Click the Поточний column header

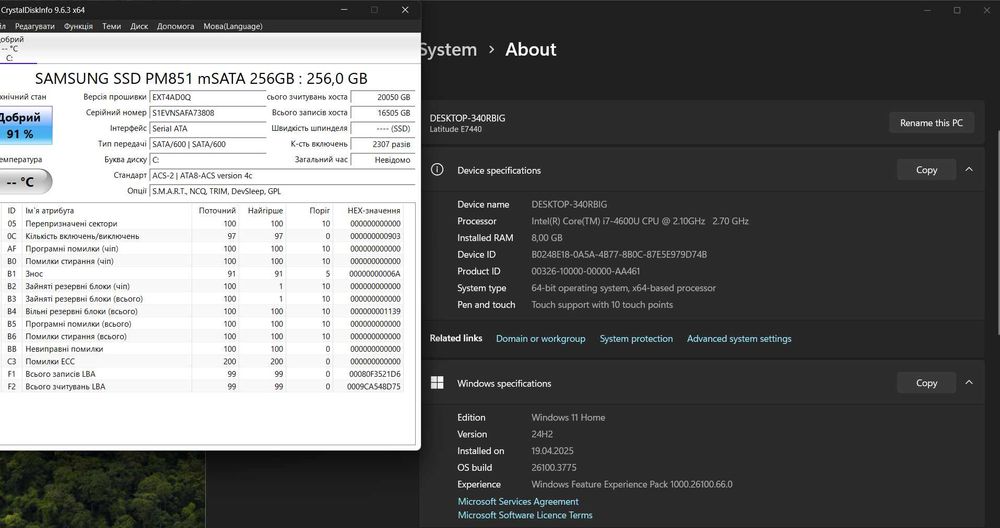click(216, 210)
